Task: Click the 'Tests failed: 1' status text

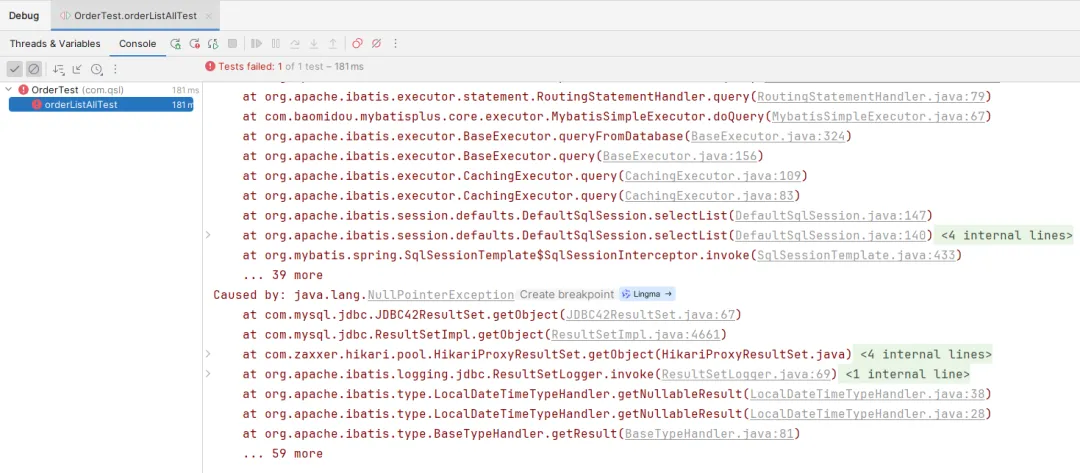Action: 251,67
